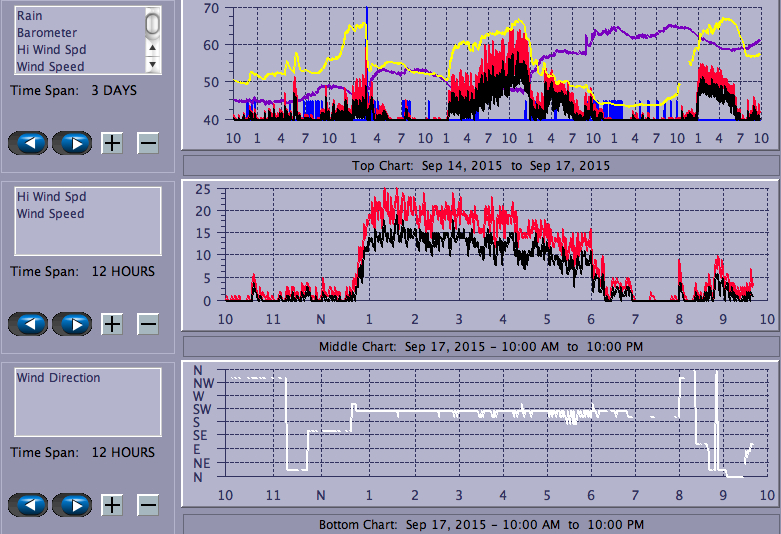Go back in time on the middle chart
Screen dimensions: 781x534
[x=27, y=324]
